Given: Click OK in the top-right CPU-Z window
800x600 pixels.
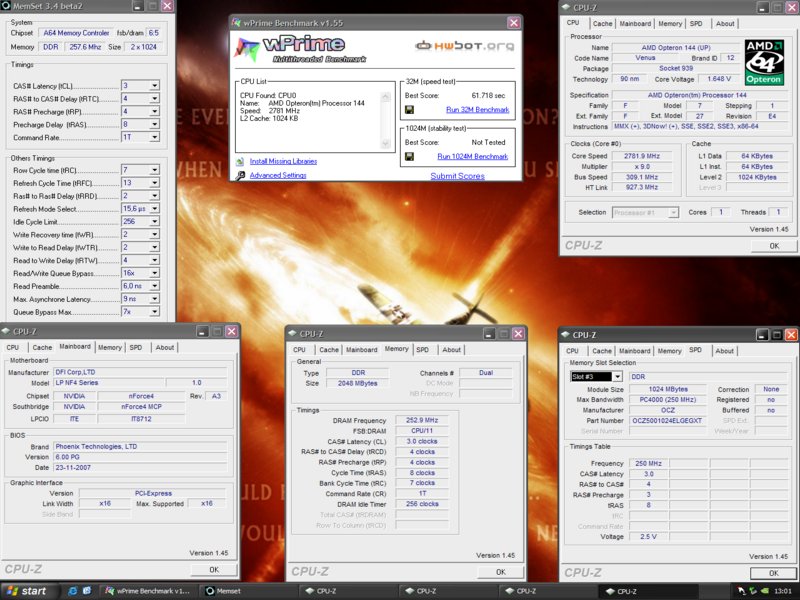Looking at the screenshot, I should [x=774, y=246].
